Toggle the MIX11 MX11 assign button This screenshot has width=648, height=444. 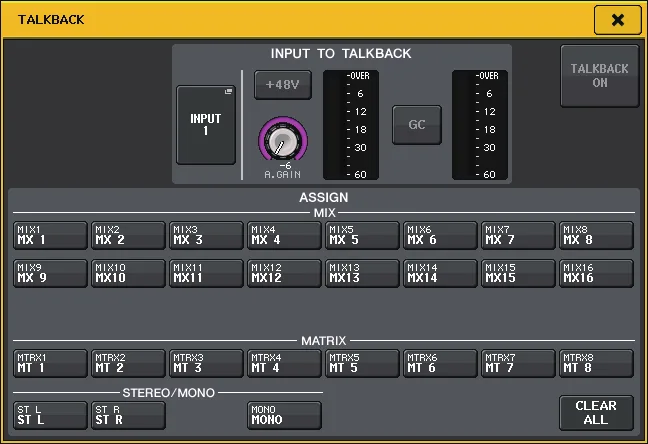[206, 273]
